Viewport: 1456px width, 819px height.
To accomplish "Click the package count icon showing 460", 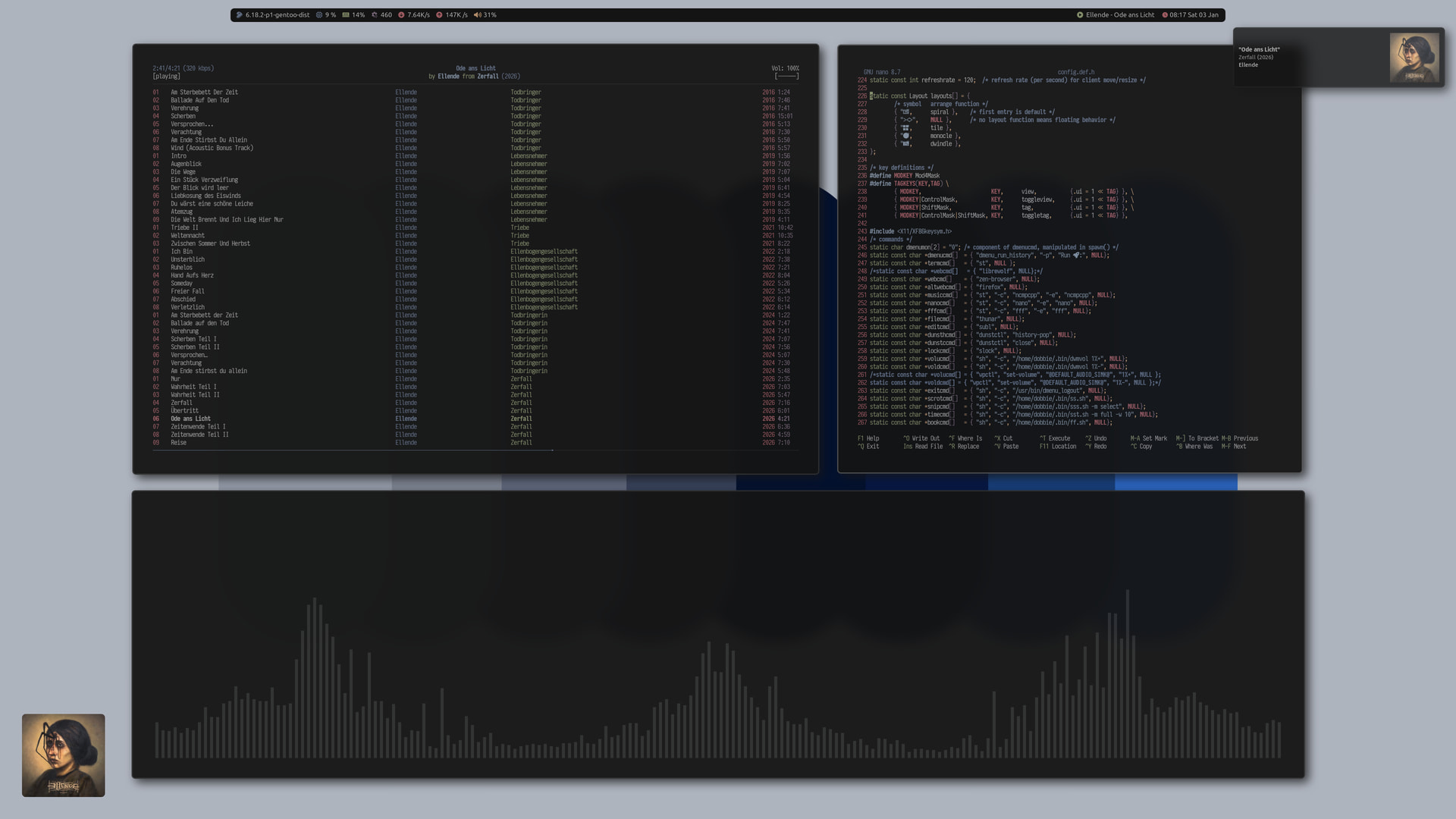I will click(x=374, y=14).
